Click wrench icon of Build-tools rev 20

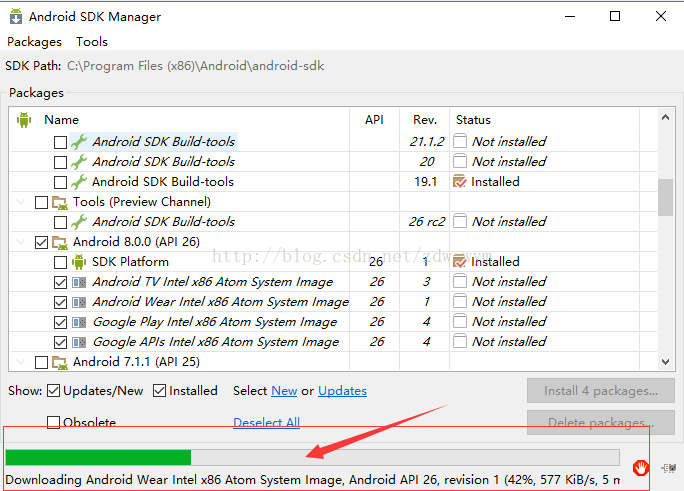point(79,162)
